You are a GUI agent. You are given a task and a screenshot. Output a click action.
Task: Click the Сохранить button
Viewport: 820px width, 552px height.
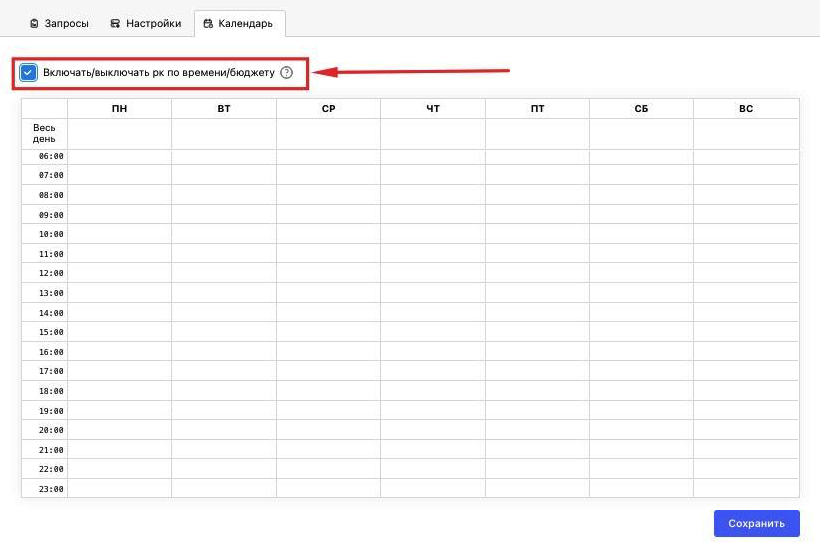pos(756,523)
